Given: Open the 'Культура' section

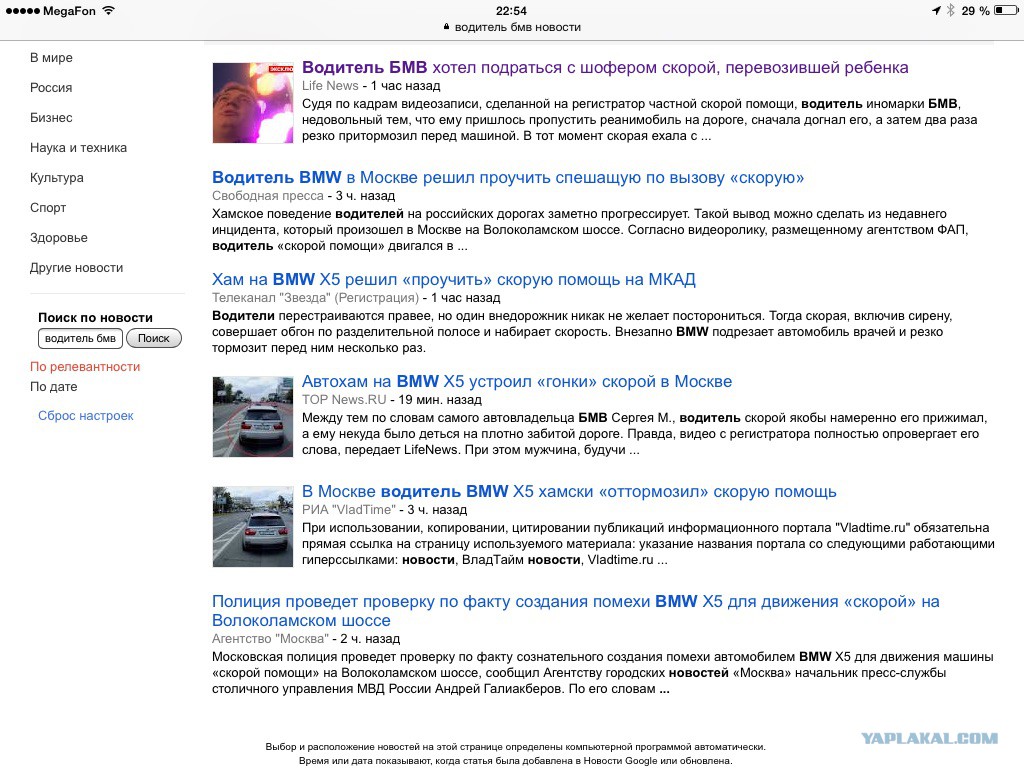Looking at the screenshot, I should click(x=57, y=178).
